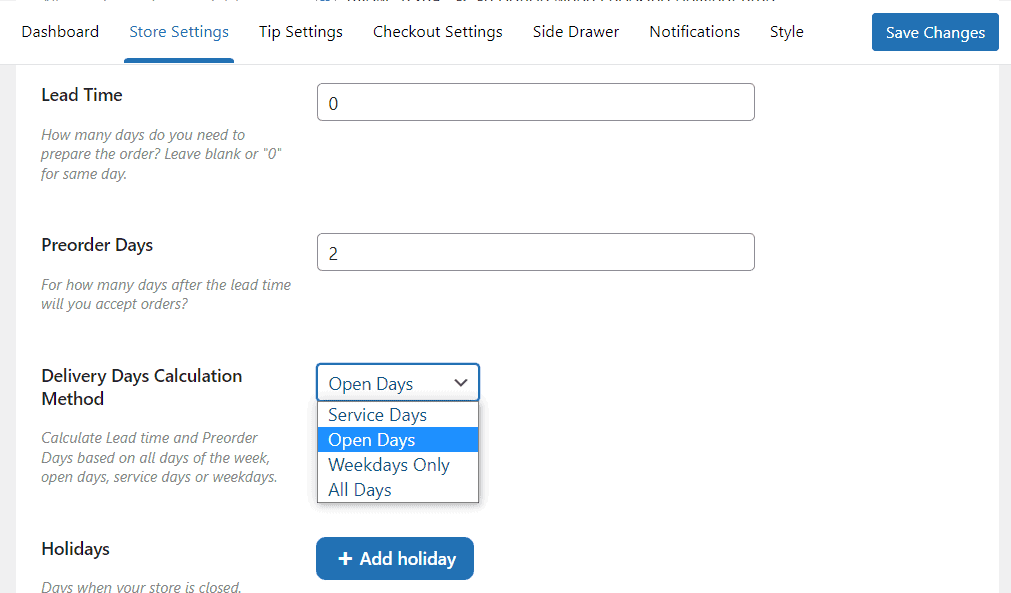This screenshot has height=593, width=1011.
Task: Switch to the Tip Settings tab
Action: click(301, 32)
